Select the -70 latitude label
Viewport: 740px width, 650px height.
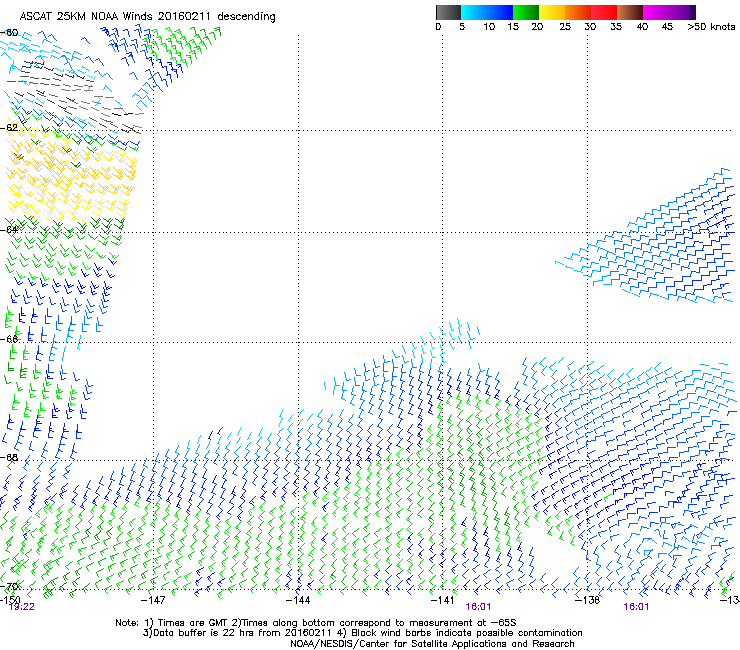9,587
